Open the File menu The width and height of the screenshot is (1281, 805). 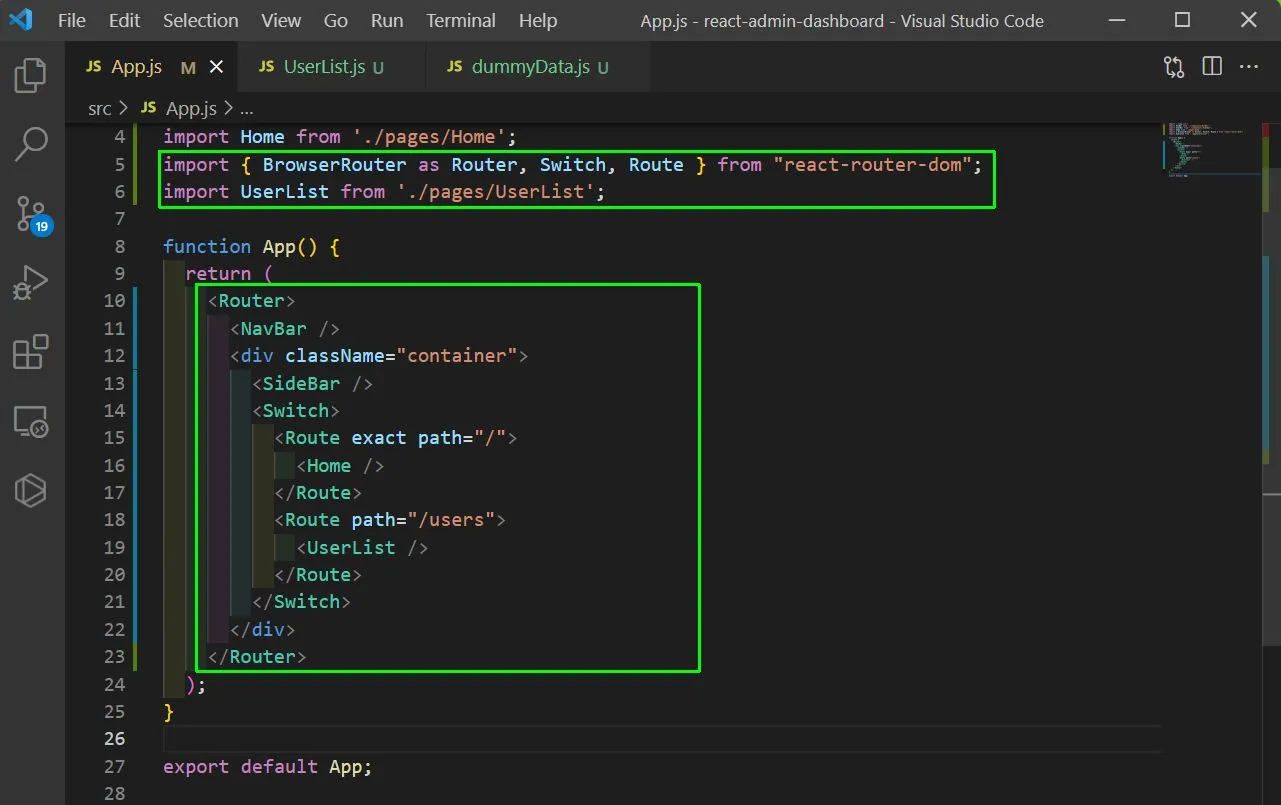(x=72, y=20)
